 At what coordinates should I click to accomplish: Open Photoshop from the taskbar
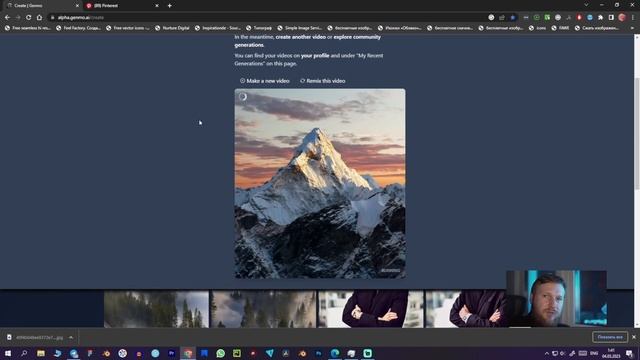pos(318,353)
